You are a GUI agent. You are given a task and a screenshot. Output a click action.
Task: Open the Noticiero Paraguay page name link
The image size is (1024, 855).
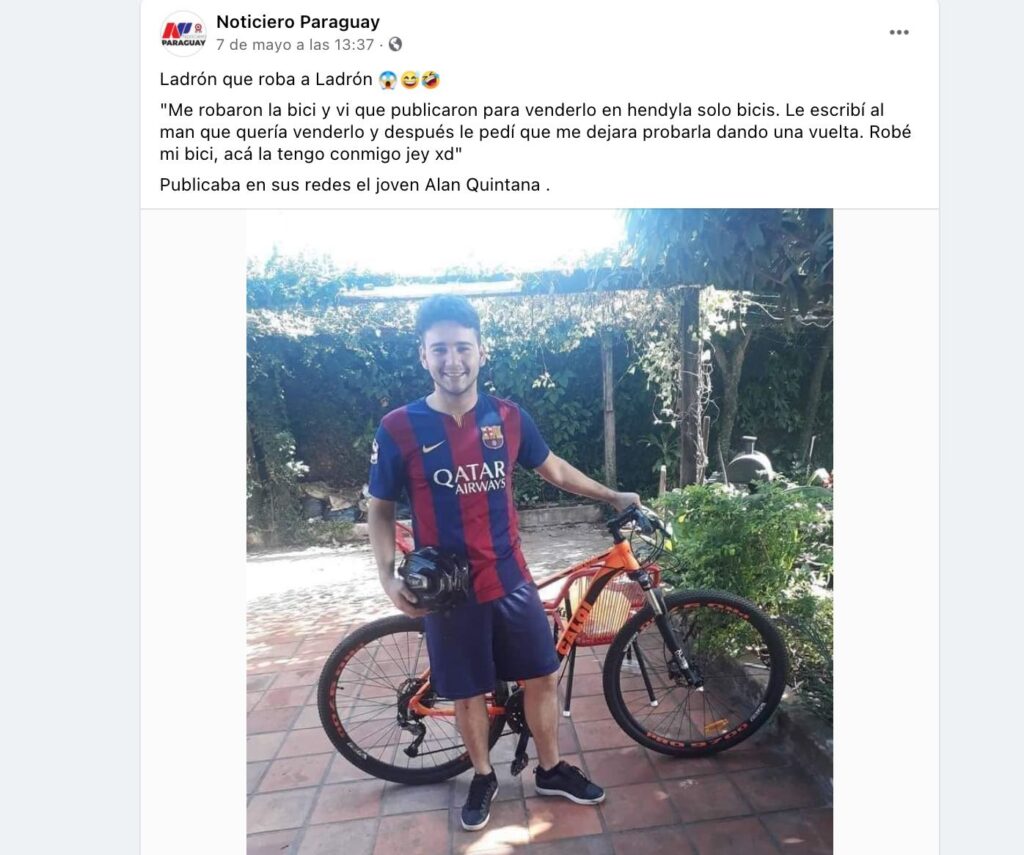coord(298,22)
